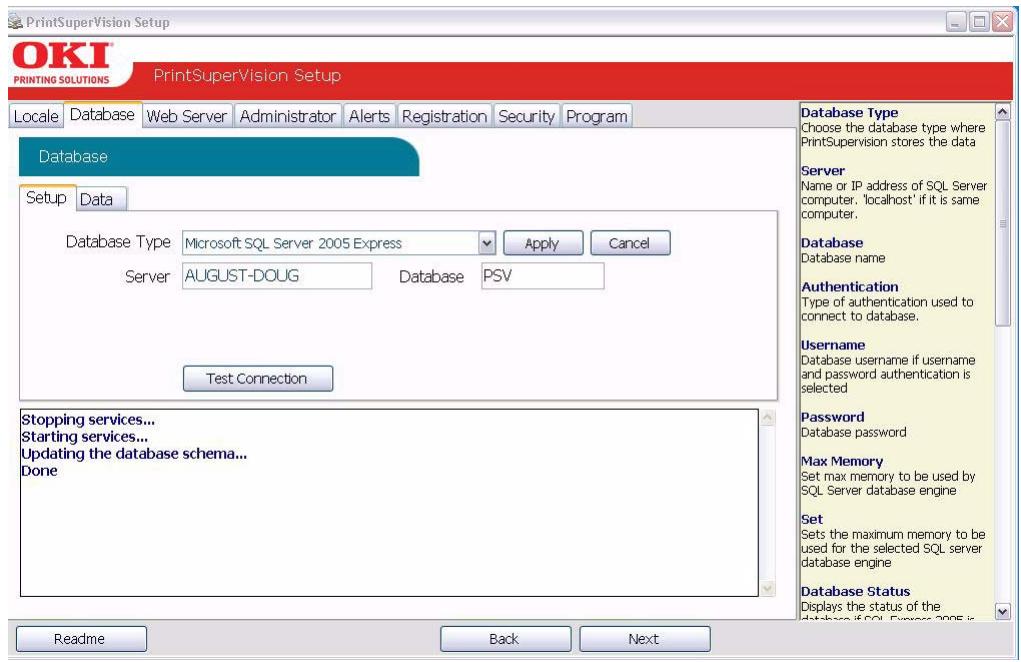Open the Alerts tab
The height and width of the screenshot is (662, 1021).
pyautogui.click(x=369, y=116)
